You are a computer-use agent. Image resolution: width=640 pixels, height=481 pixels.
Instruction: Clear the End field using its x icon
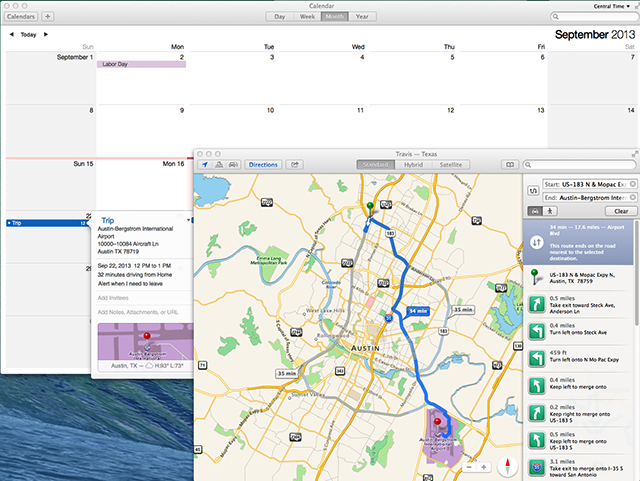(x=632, y=198)
